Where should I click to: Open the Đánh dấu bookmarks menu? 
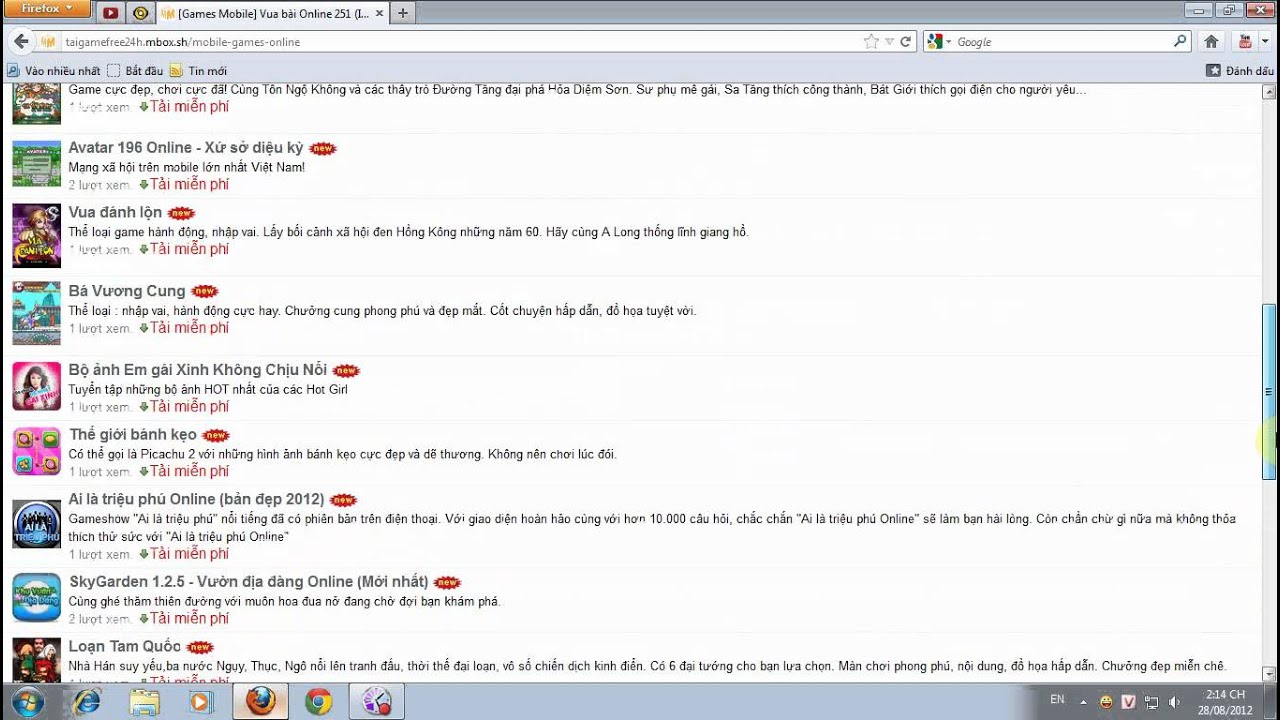coord(1240,71)
